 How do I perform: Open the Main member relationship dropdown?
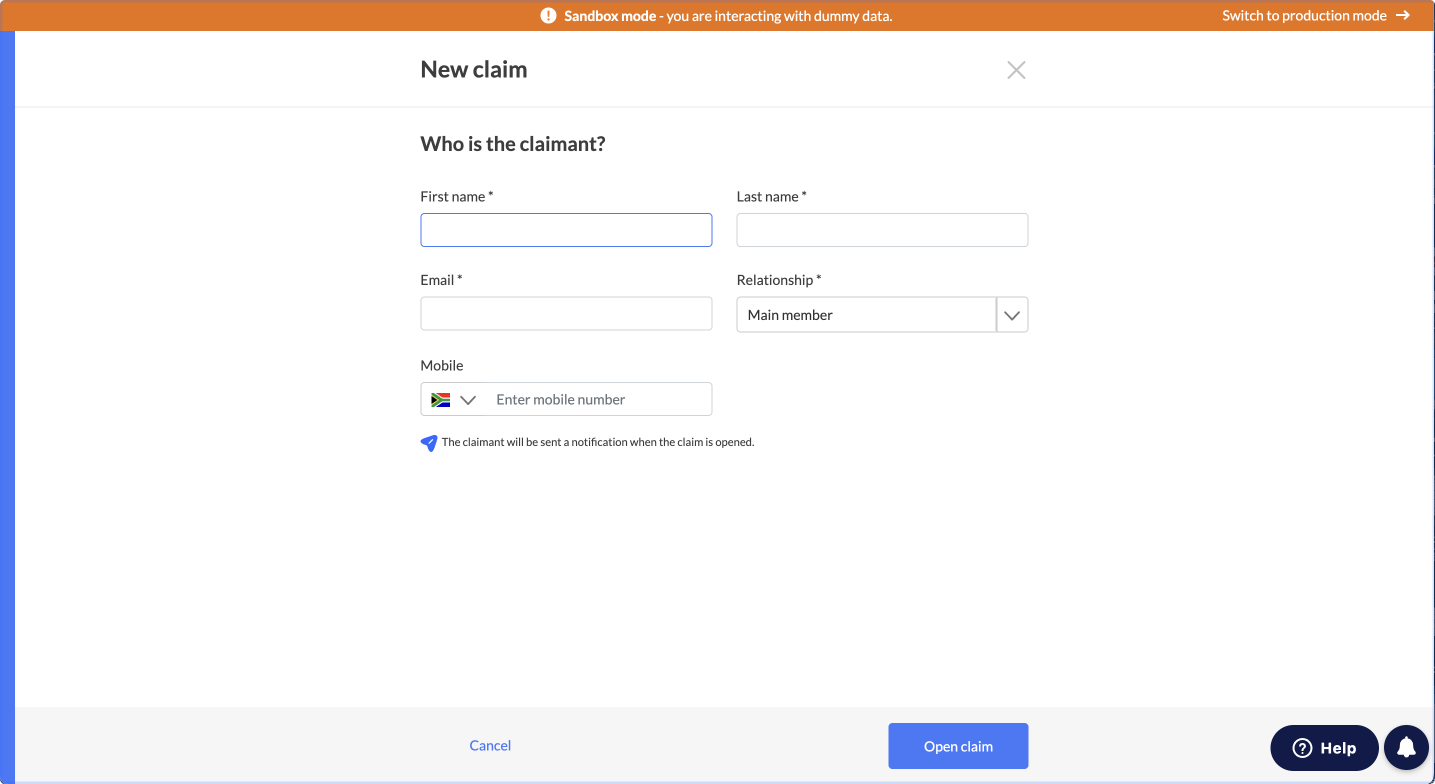[x=882, y=315]
